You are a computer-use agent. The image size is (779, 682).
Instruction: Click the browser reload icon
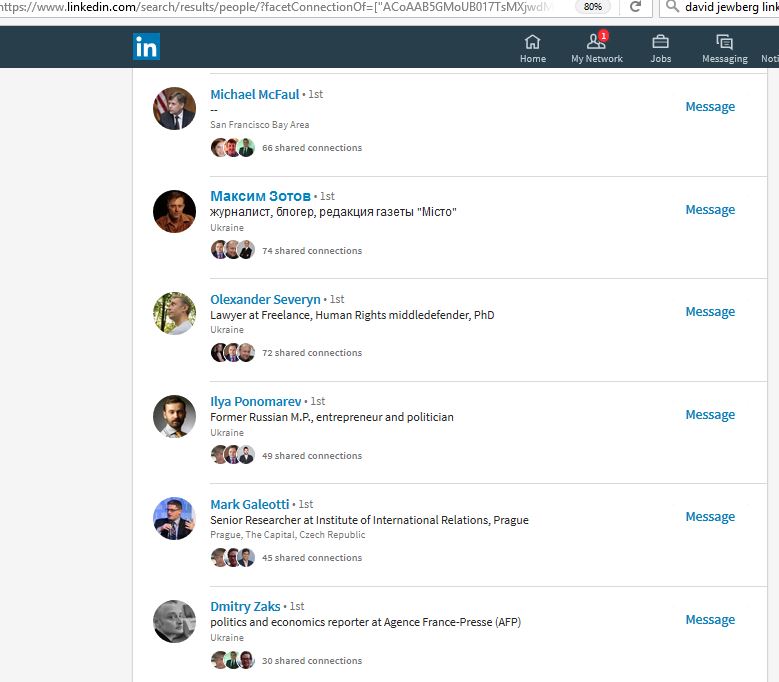tap(635, 7)
